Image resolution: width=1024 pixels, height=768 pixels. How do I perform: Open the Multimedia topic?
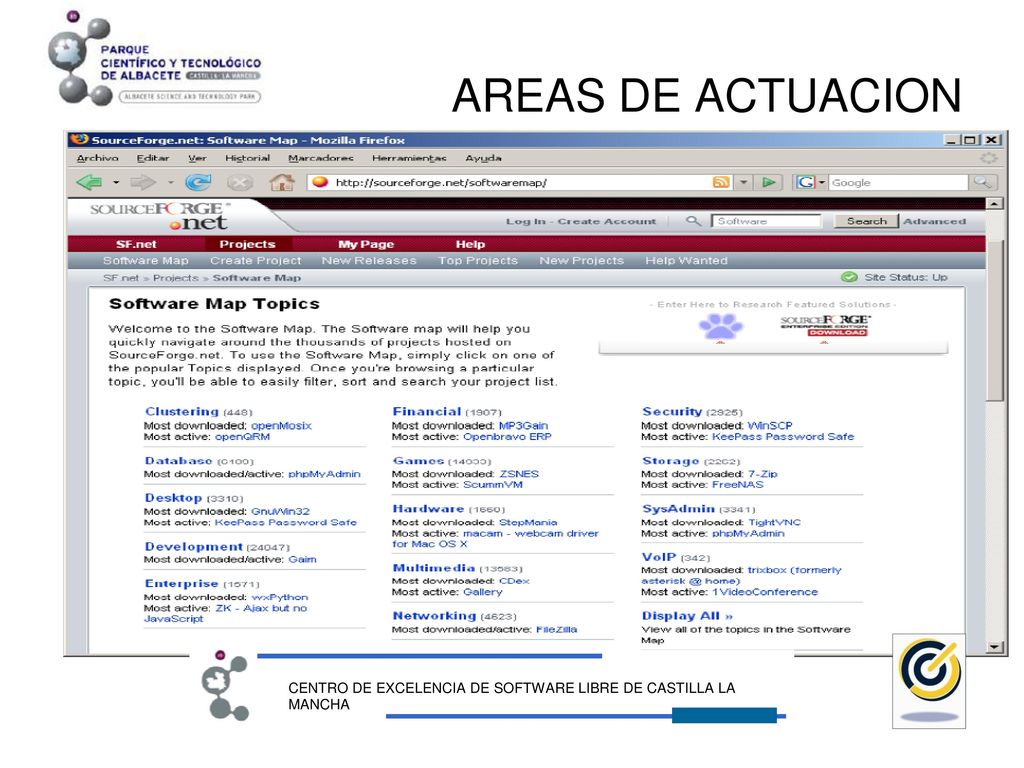pyautogui.click(x=434, y=568)
